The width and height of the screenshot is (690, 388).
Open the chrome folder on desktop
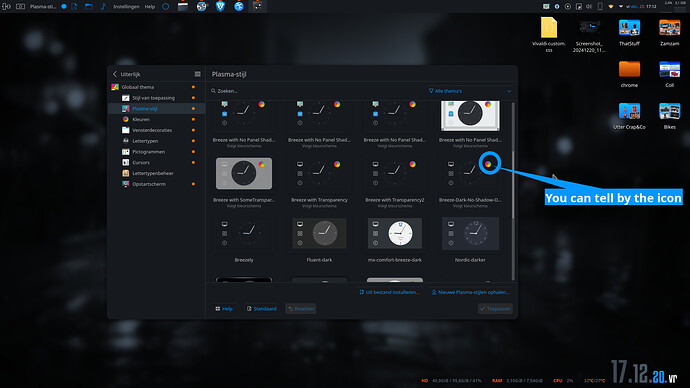click(629, 74)
